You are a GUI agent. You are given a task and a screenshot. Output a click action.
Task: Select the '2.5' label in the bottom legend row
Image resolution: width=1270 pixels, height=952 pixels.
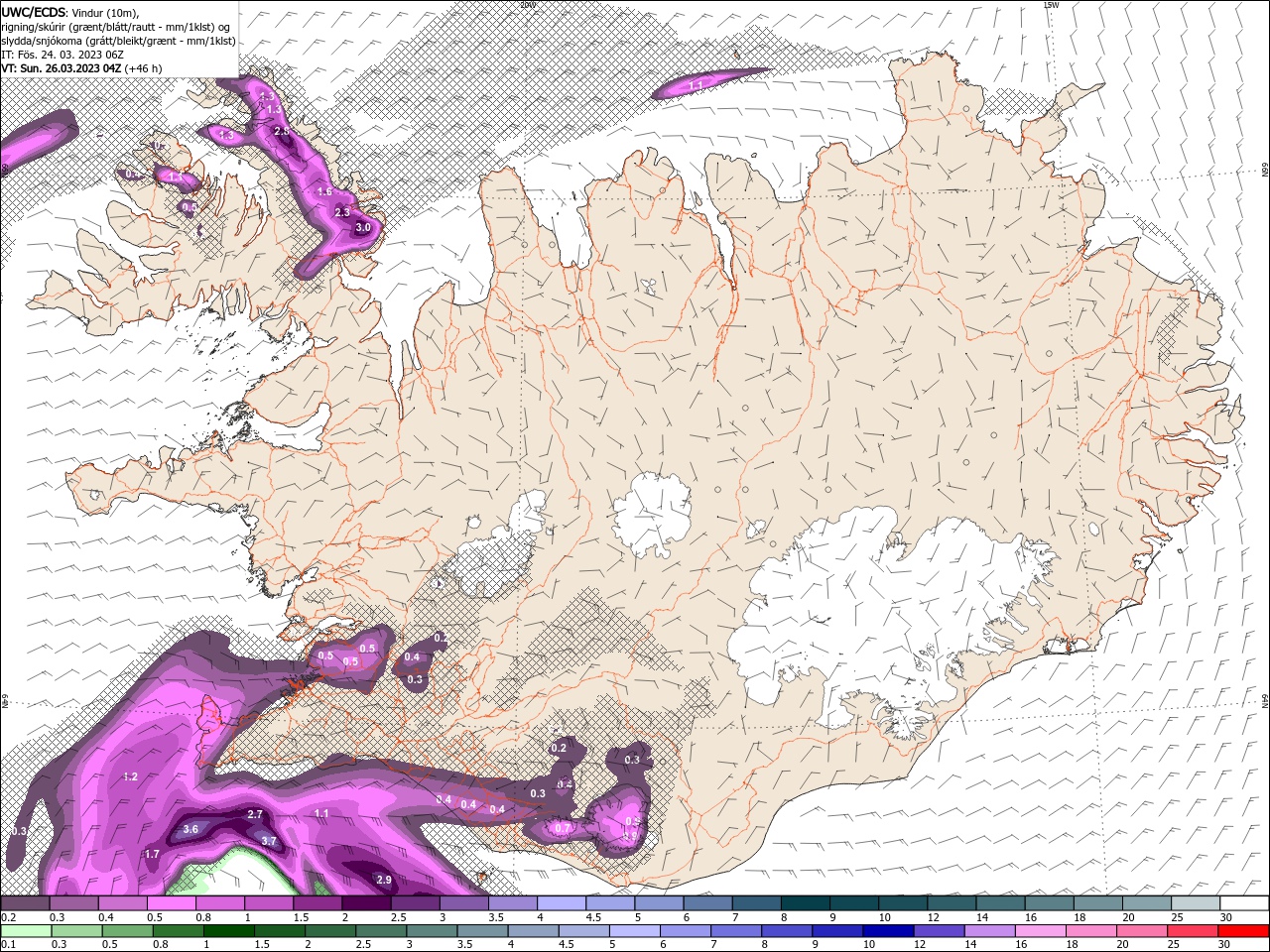pos(364,944)
